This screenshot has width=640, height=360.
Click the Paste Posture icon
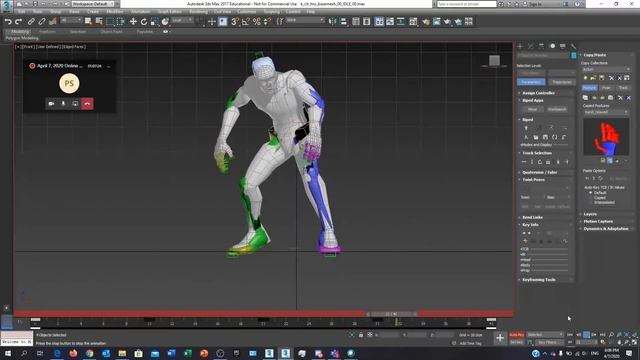click(594, 98)
